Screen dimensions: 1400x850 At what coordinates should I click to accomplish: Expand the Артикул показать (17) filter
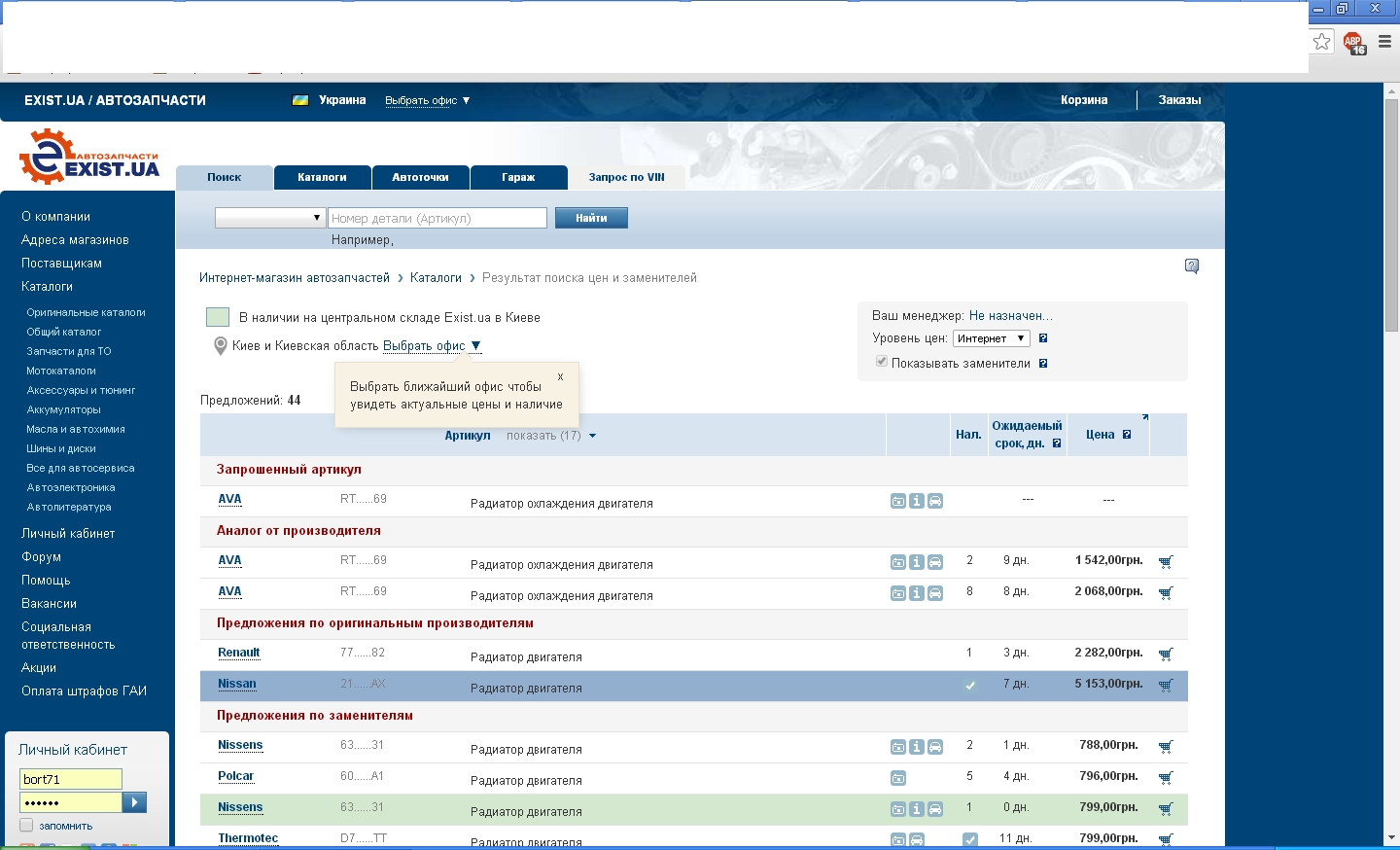point(550,436)
